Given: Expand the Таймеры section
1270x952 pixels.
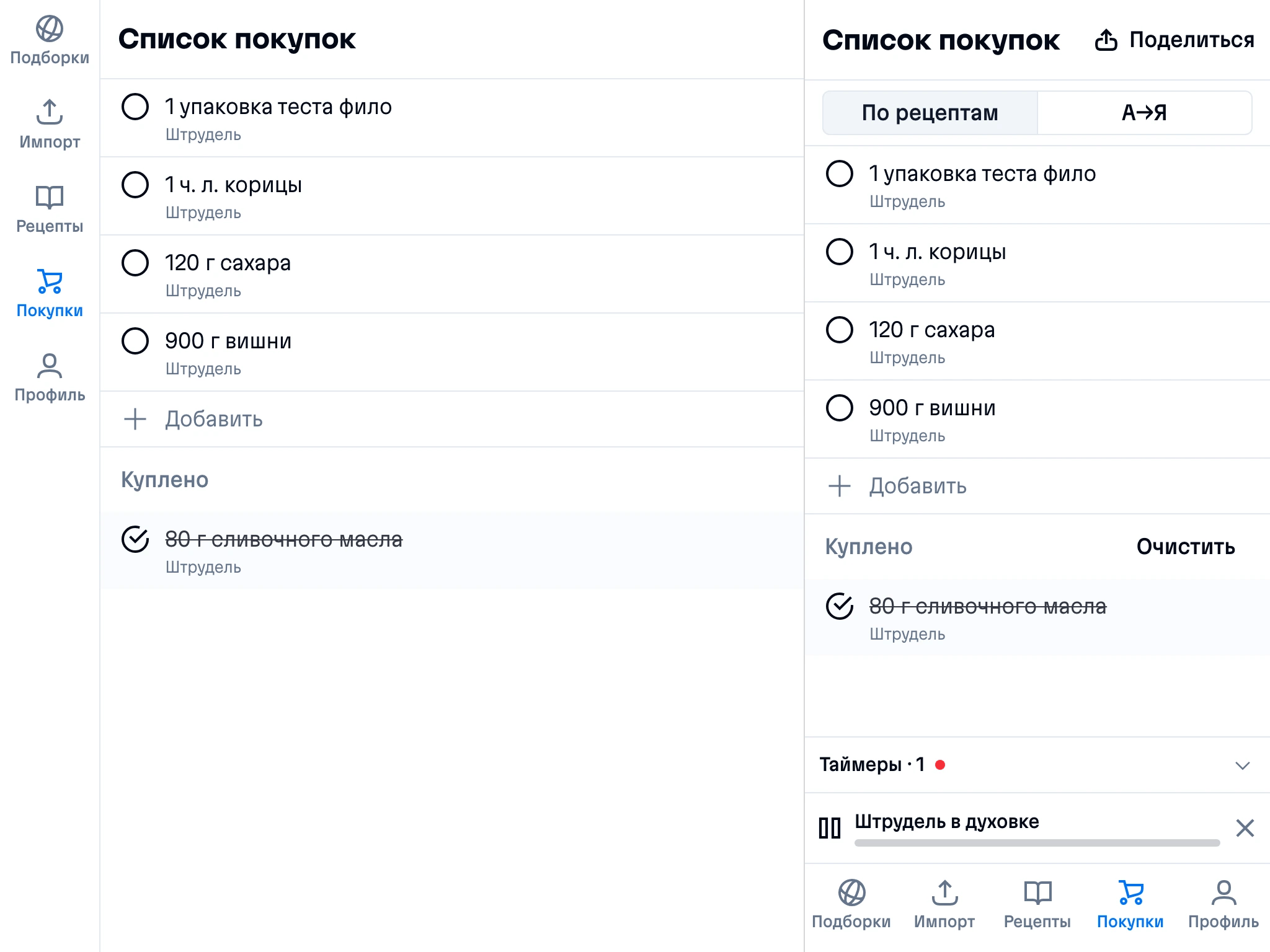Looking at the screenshot, I should (1243, 764).
